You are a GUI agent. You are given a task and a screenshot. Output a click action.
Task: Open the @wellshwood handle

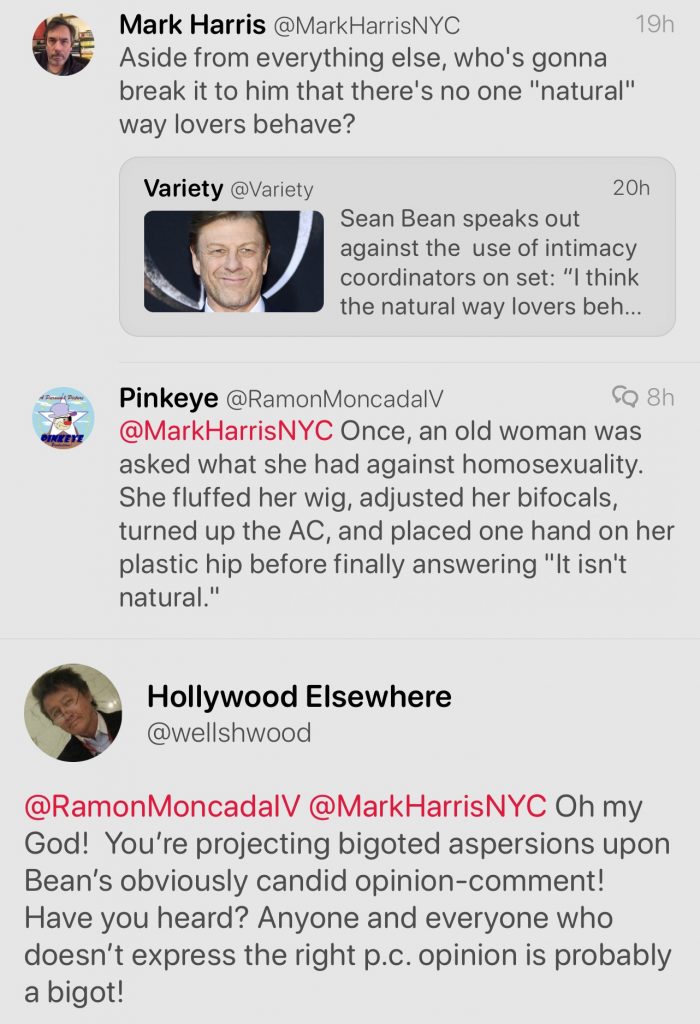point(229,733)
